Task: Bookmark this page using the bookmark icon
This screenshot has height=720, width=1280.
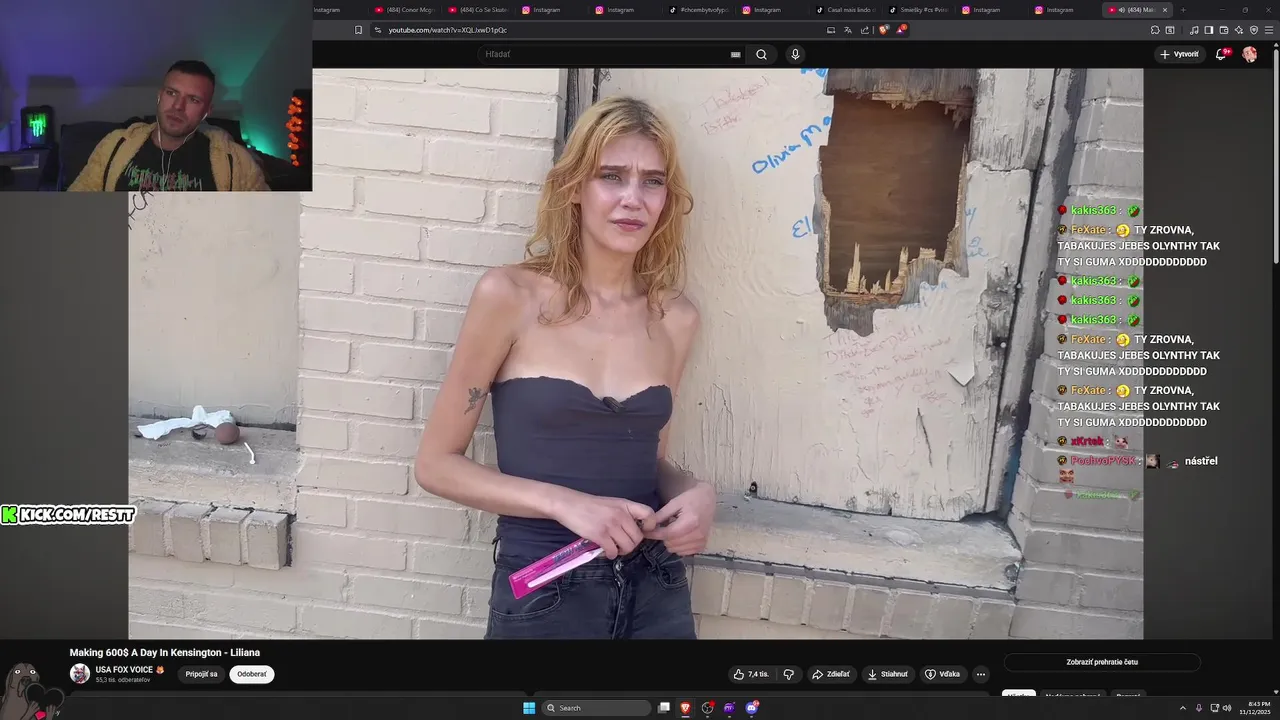Action: click(x=359, y=30)
